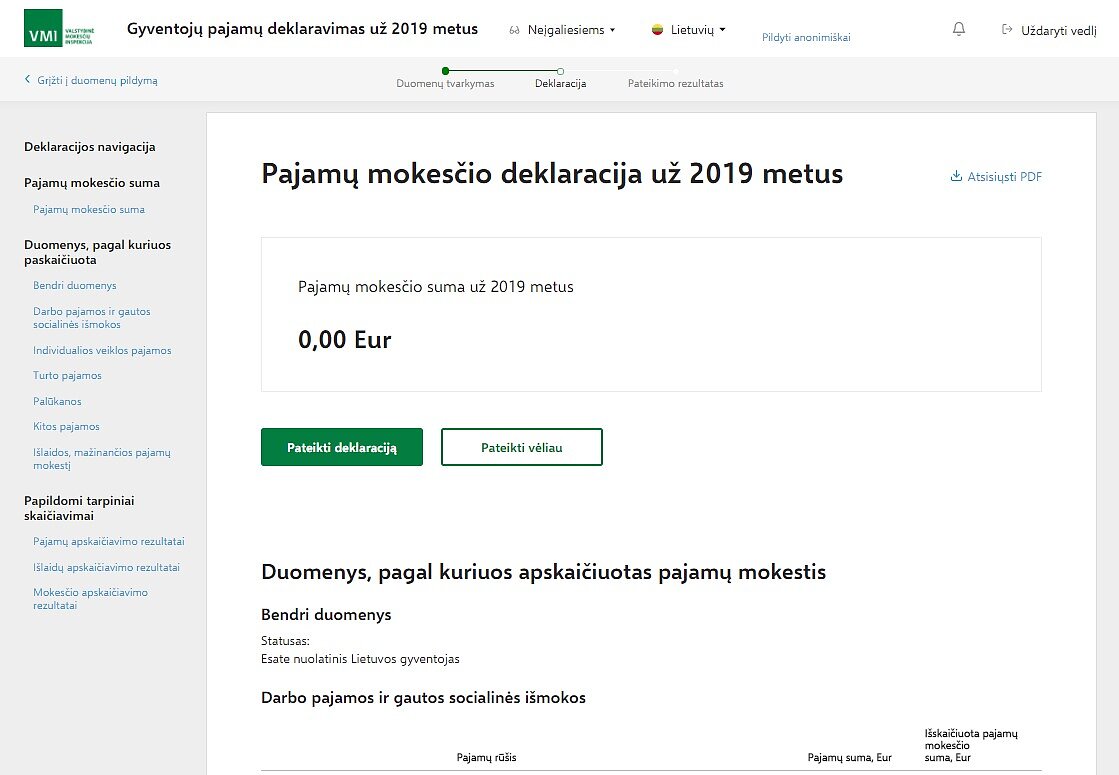1119x775 pixels.
Task: Click the Pateikti deklaraciją button
Action: coord(341,447)
